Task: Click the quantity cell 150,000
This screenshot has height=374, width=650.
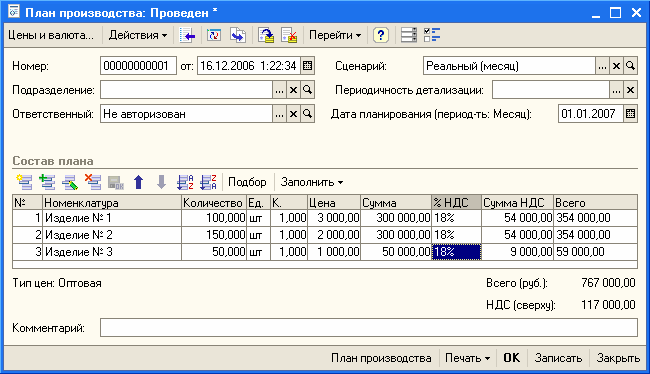Action: [214, 235]
